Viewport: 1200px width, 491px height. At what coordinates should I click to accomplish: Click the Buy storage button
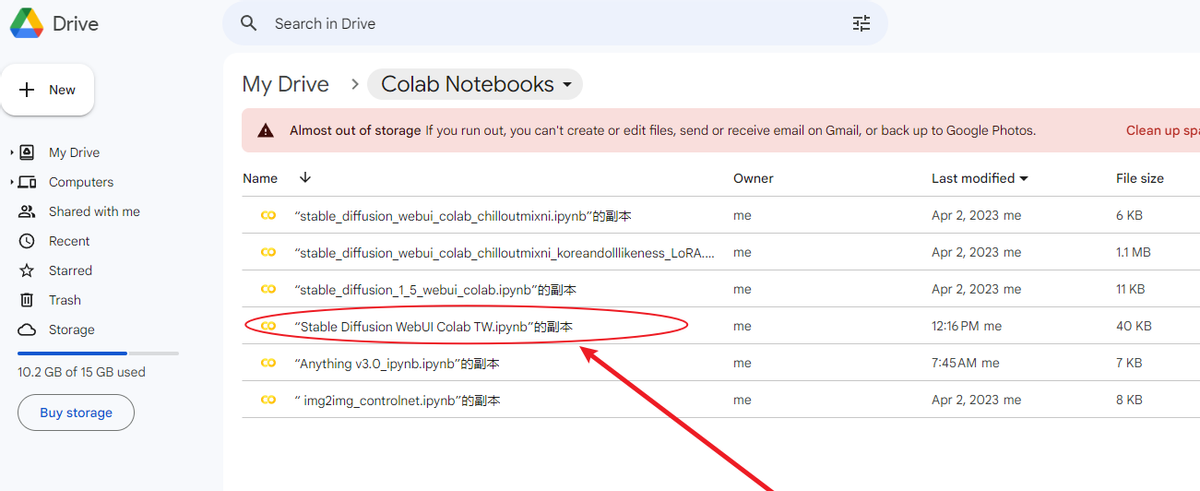(x=76, y=413)
